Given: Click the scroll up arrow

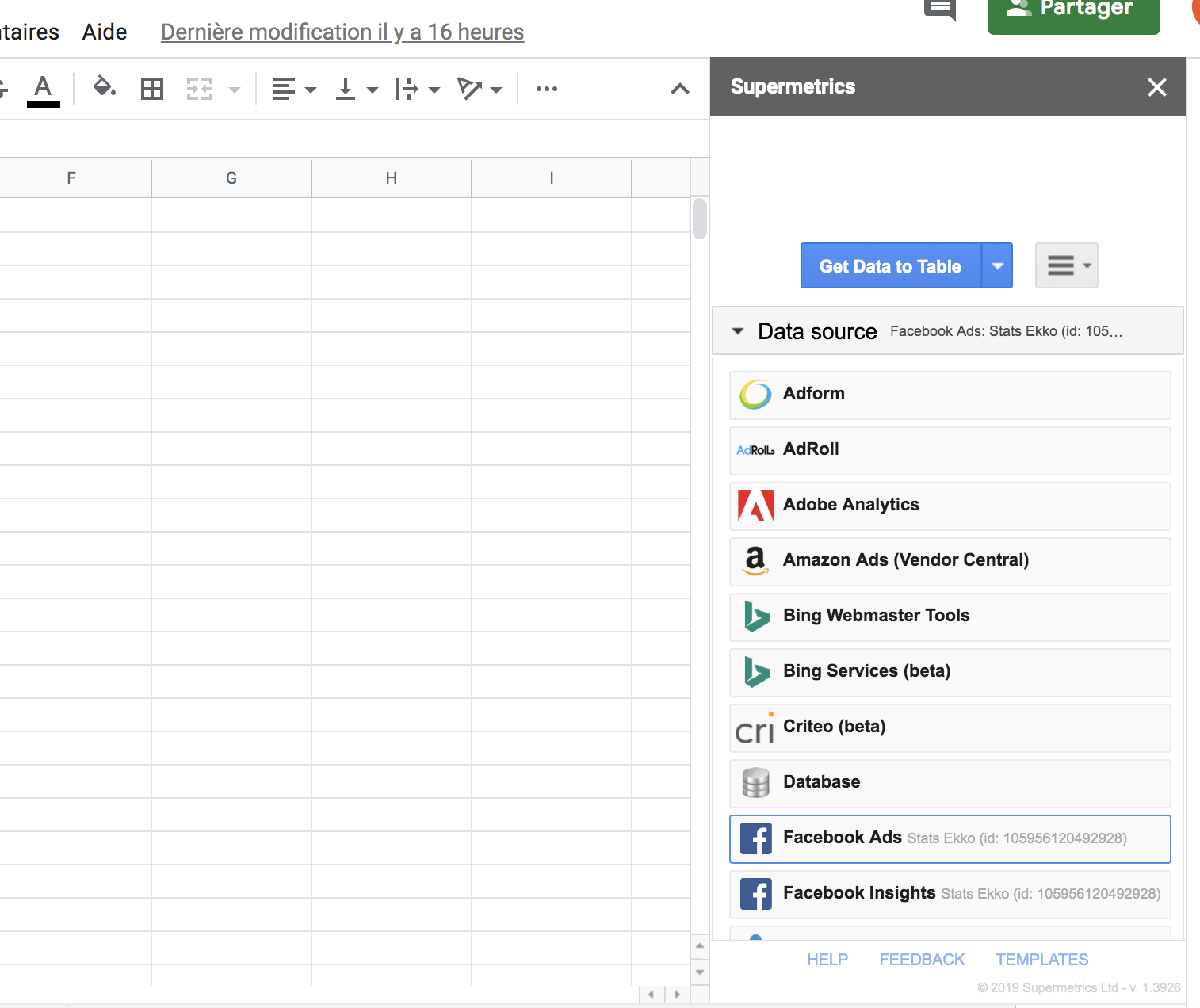Looking at the screenshot, I should (699, 945).
